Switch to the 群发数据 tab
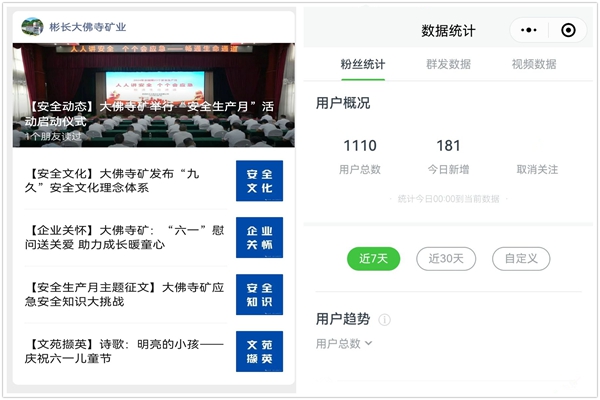This screenshot has width=600, height=400. 447,65
